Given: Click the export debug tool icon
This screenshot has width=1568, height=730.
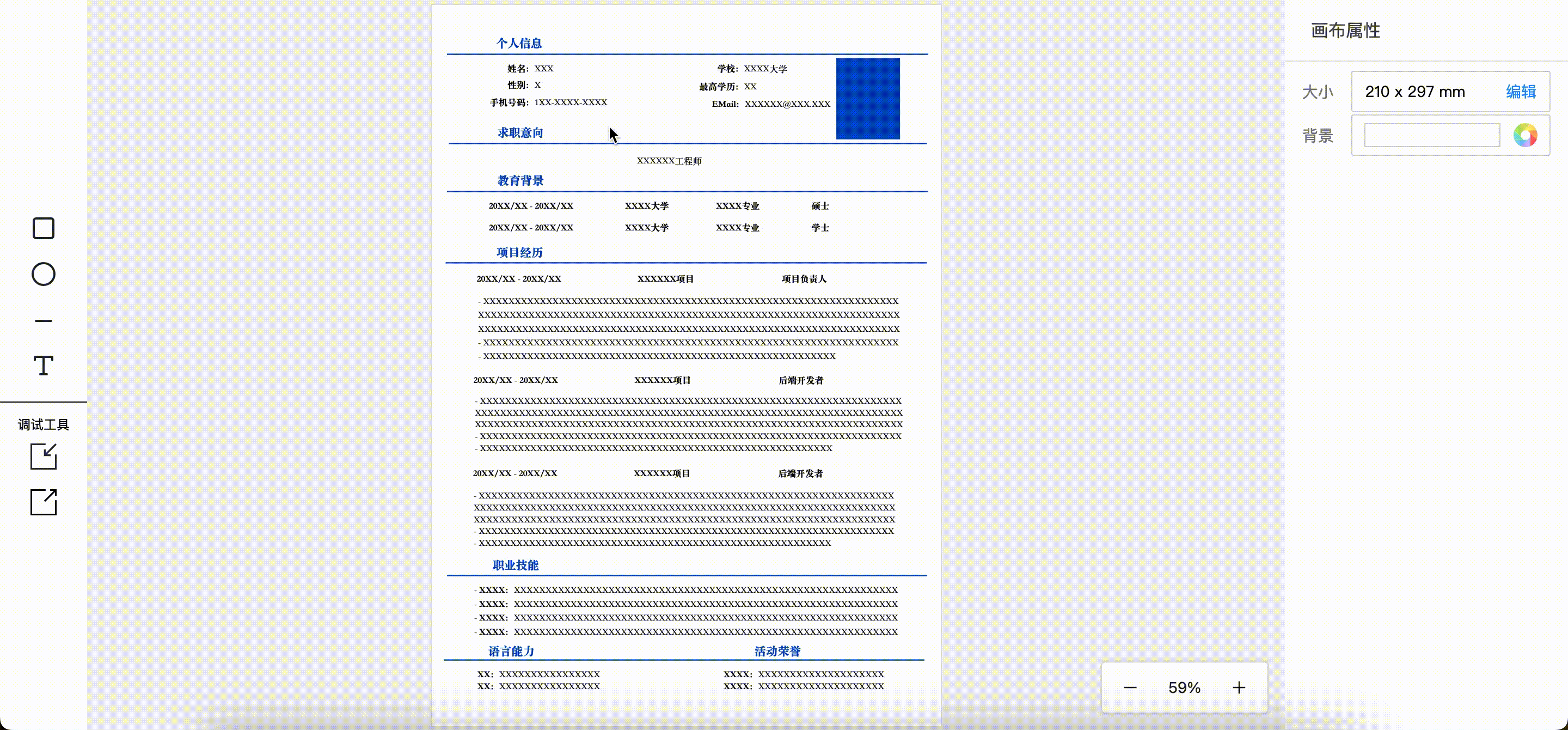Looking at the screenshot, I should (43, 502).
